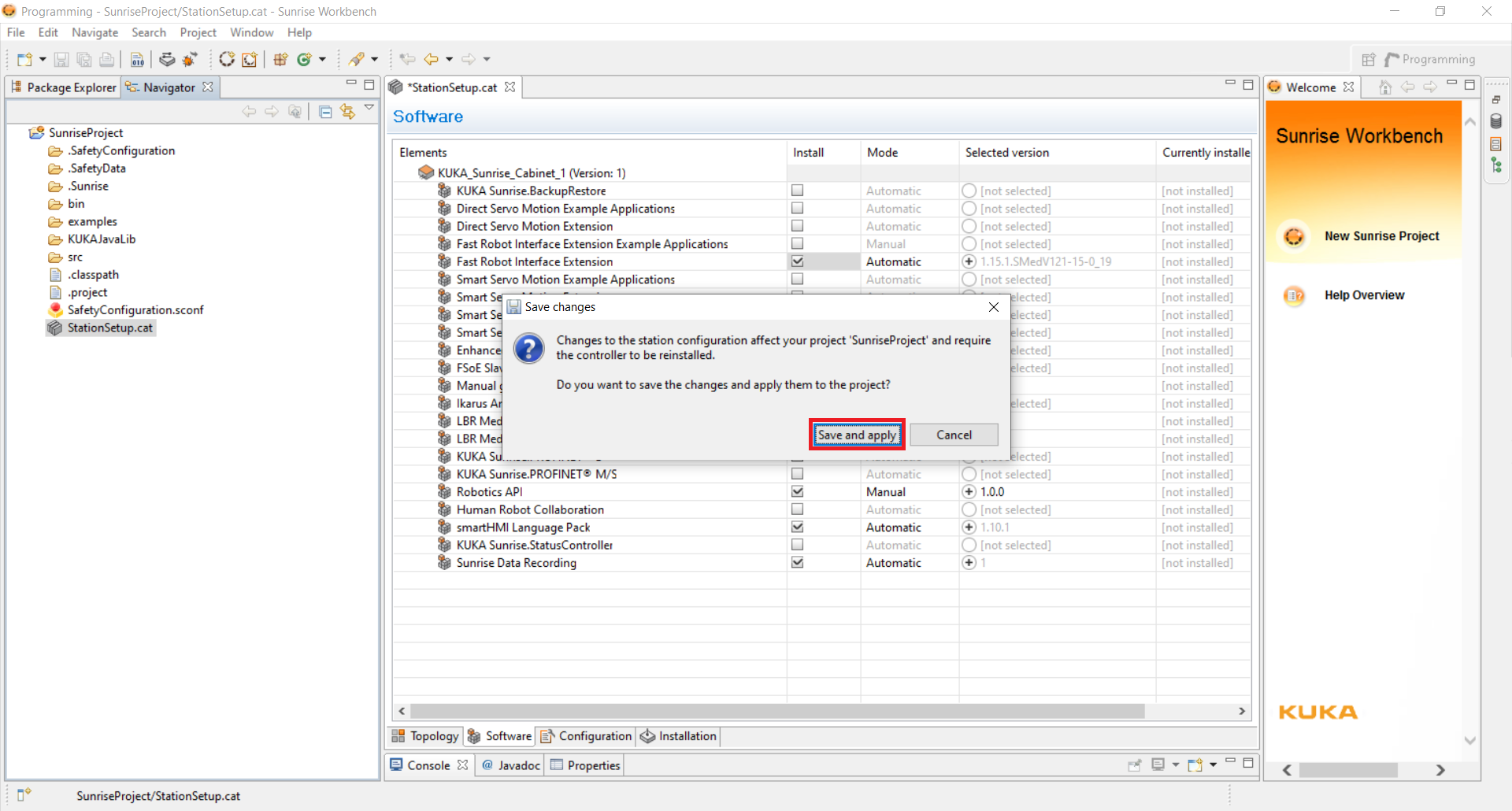Uncheck smartHMI Language Pack install checkbox
Image resolution: width=1512 pixels, height=811 pixels.
(x=797, y=527)
